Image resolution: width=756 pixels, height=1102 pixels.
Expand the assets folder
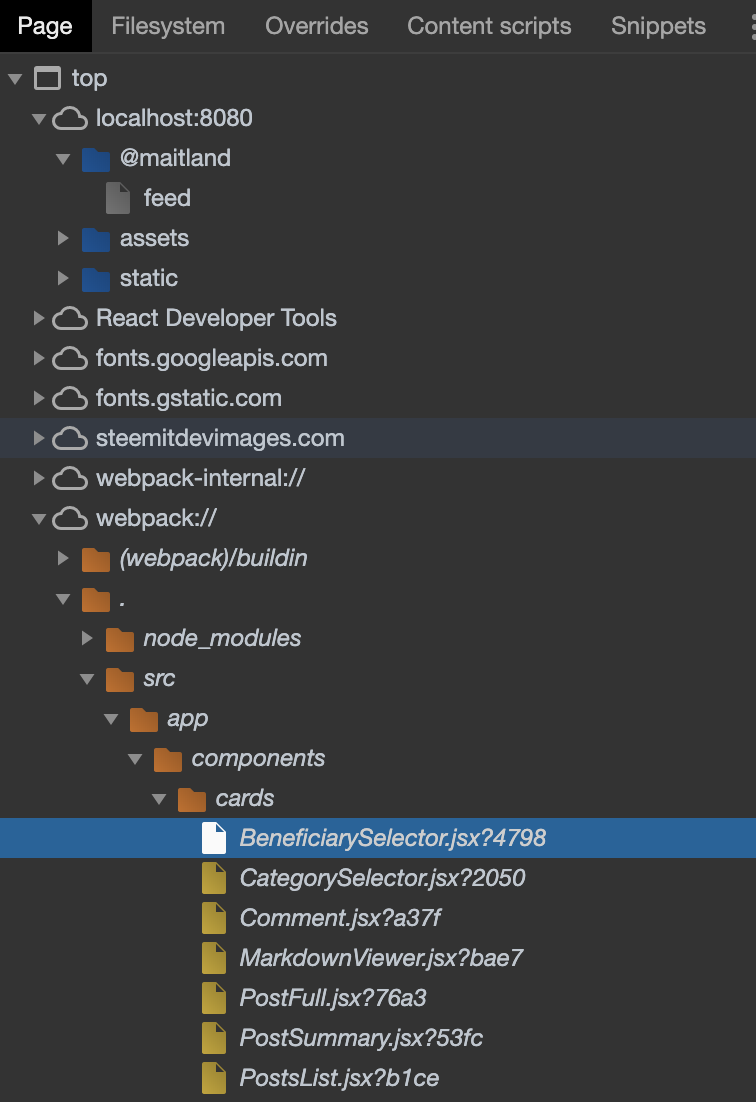(x=63, y=238)
